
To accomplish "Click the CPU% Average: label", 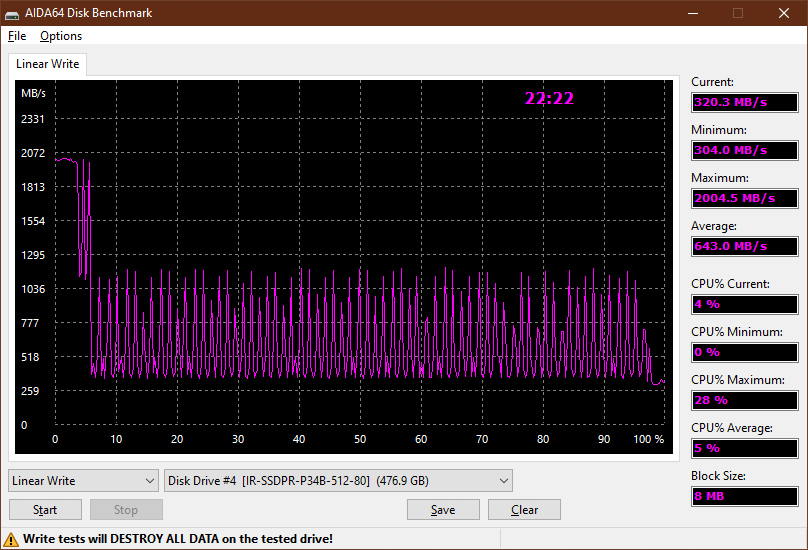I will tap(732, 428).
